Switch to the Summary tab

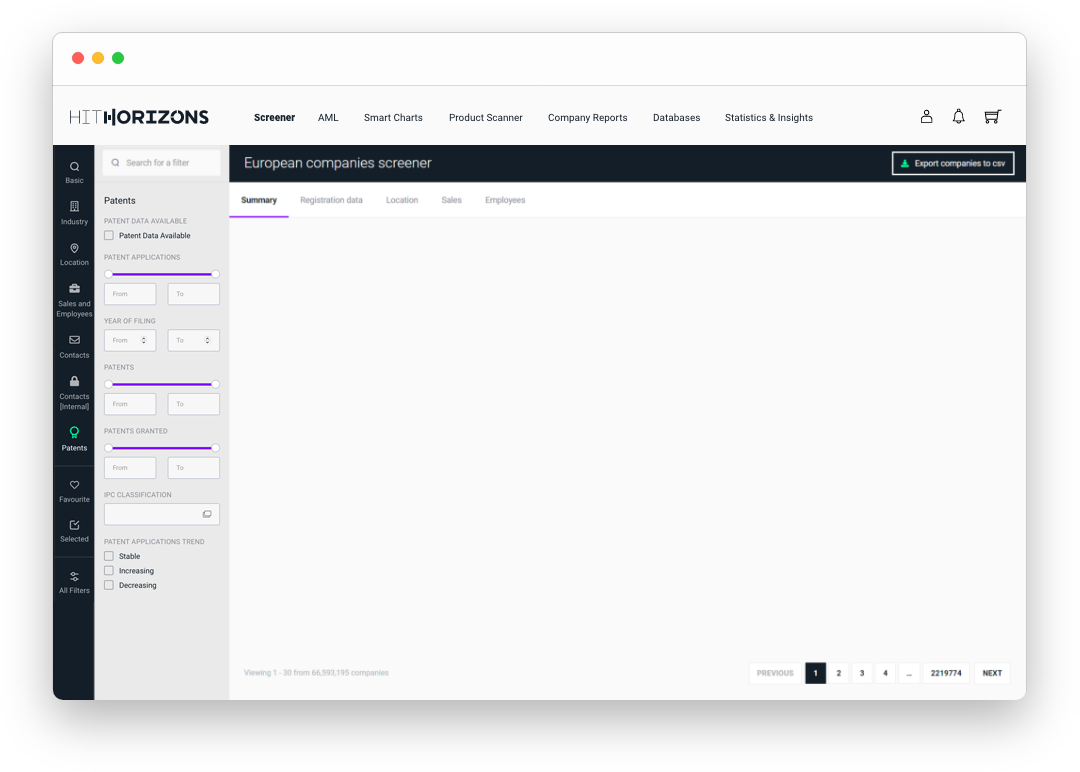coord(259,200)
